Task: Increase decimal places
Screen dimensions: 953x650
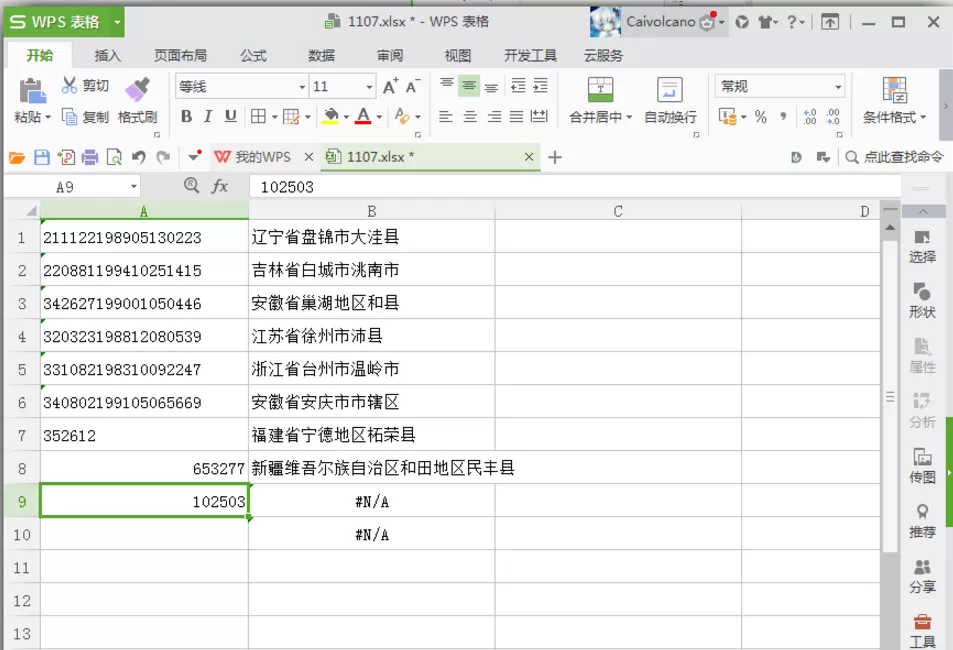Action: pos(810,117)
